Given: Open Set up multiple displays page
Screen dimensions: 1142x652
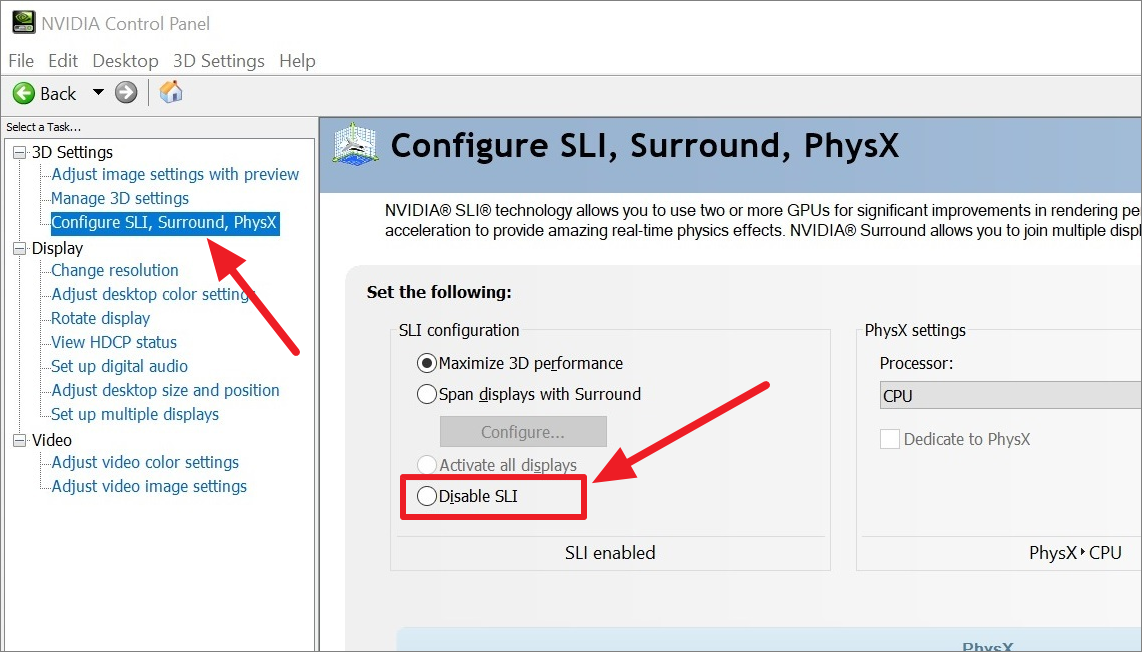Looking at the screenshot, I should (x=135, y=415).
